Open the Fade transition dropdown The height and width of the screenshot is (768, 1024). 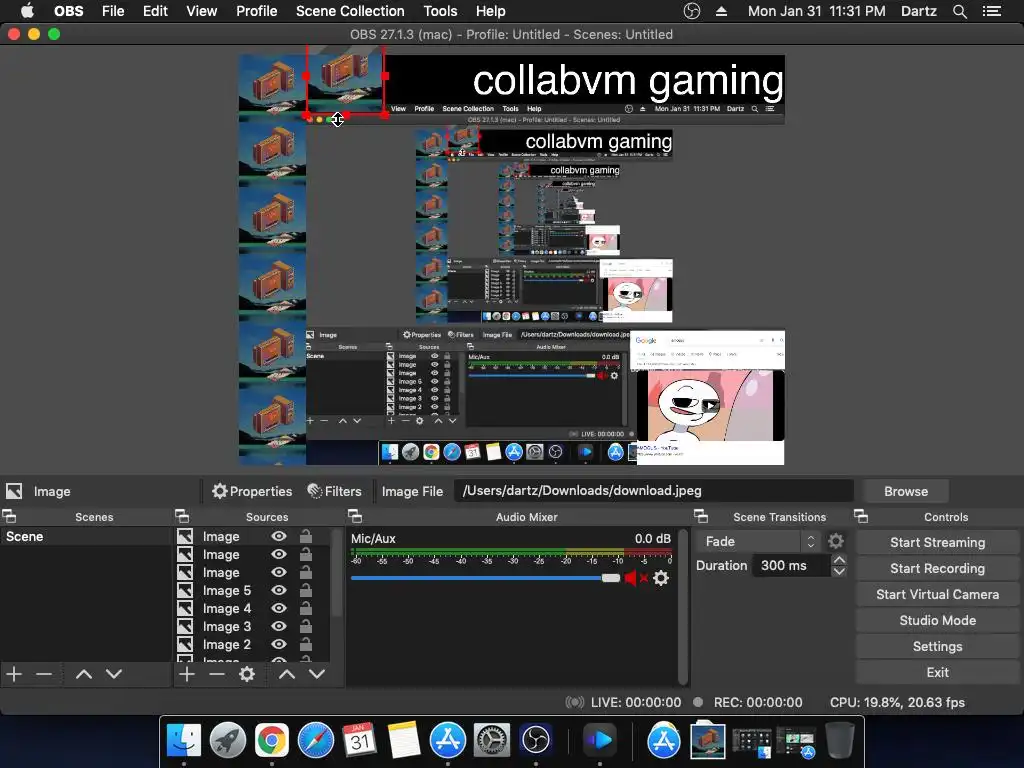(x=758, y=541)
